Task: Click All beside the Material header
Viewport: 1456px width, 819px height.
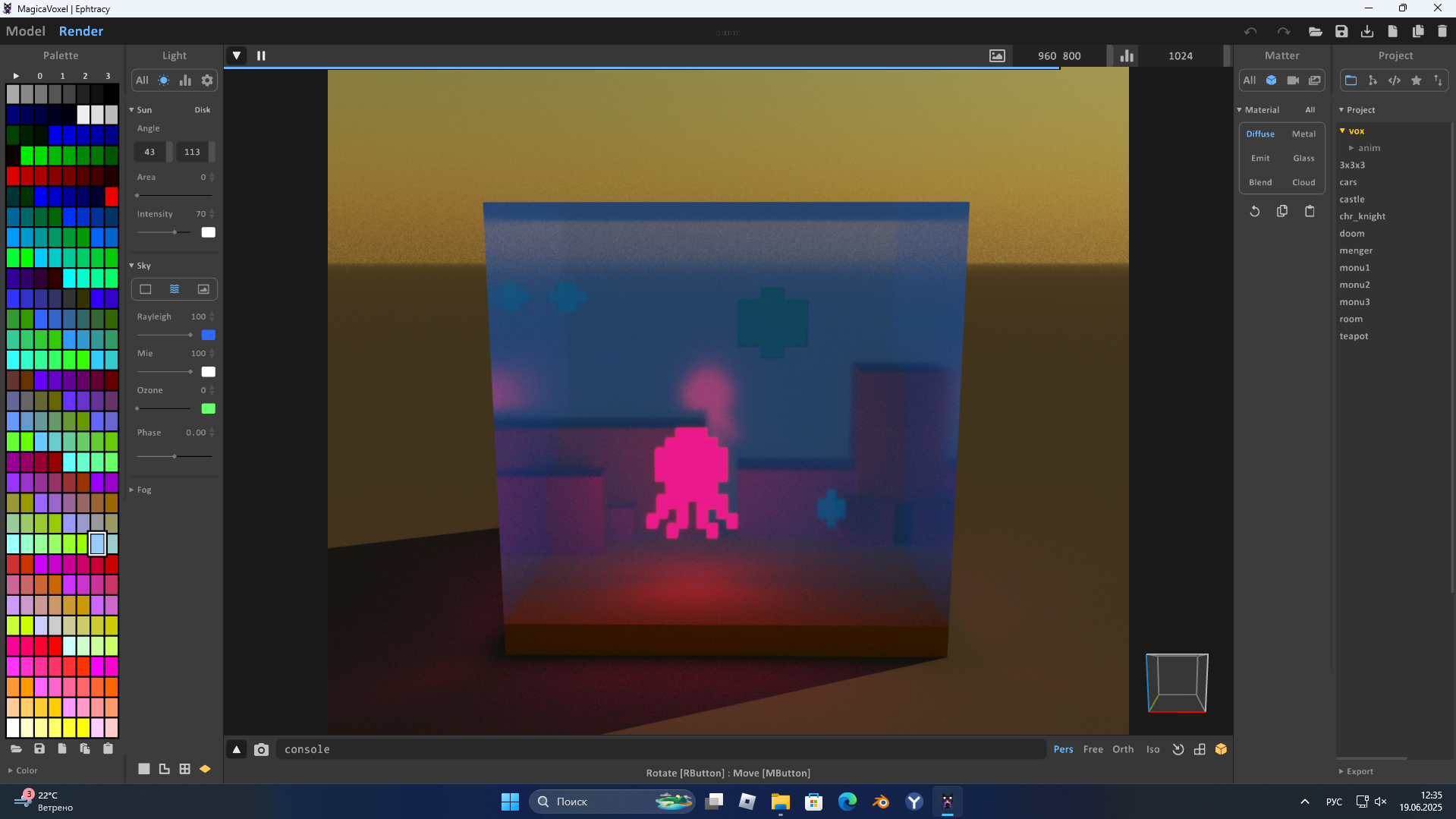Action: (x=1310, y=110)
